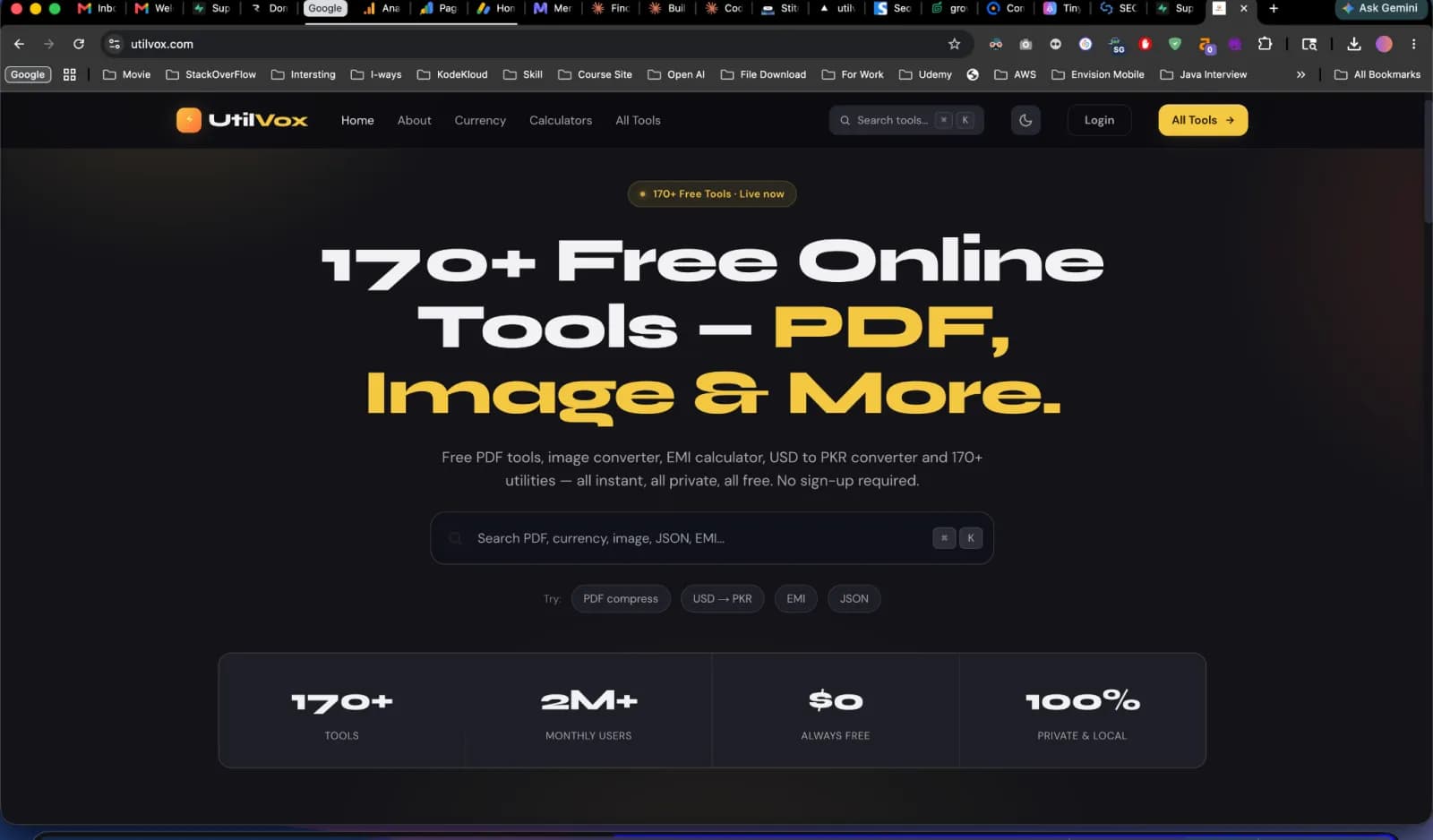1433x840 pixels.
Task: Open the camera extension icon in the toolbar
Action: pyautogui.click(x=1025, y=44)
